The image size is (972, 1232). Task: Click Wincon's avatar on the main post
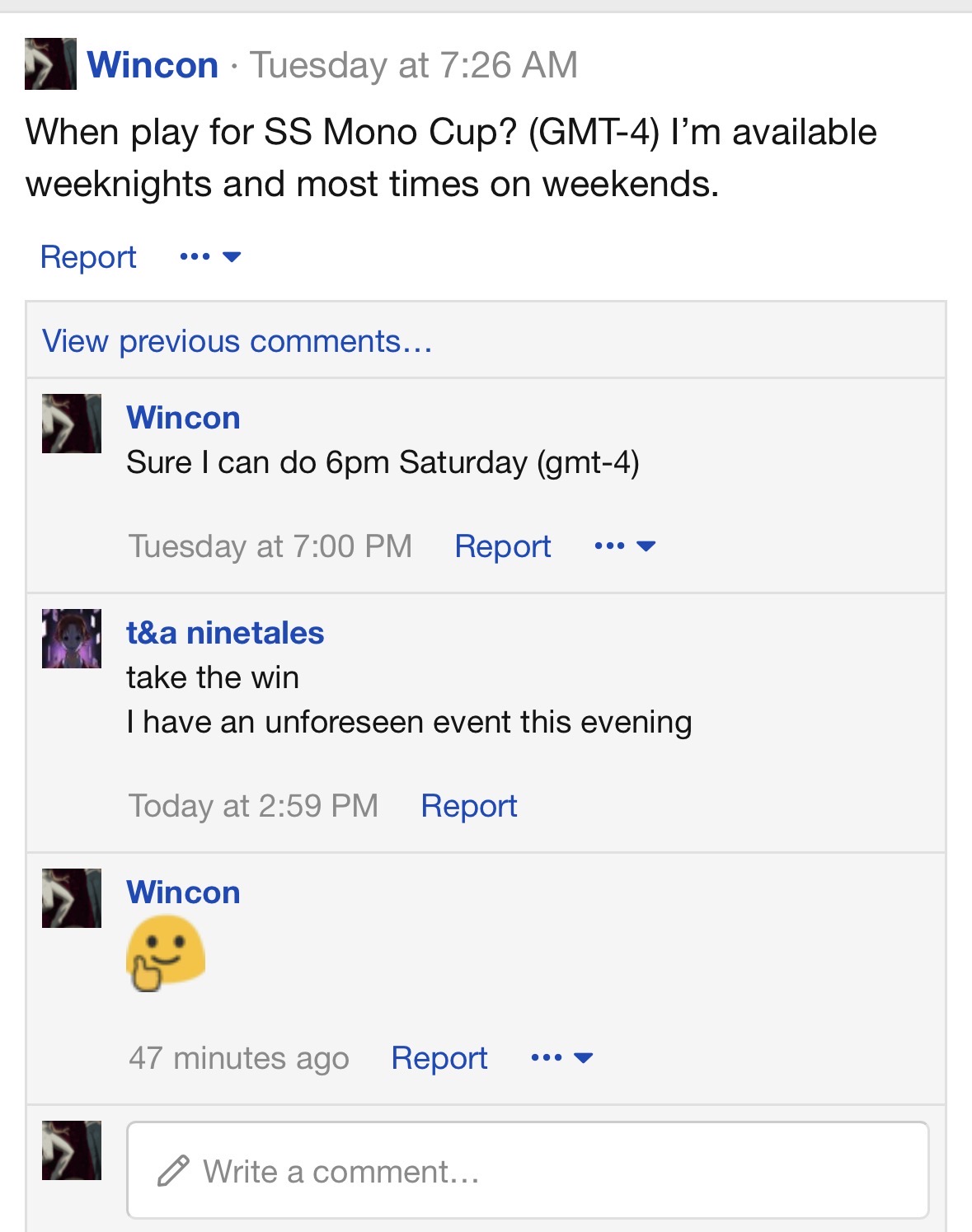(x=50, y=64)
